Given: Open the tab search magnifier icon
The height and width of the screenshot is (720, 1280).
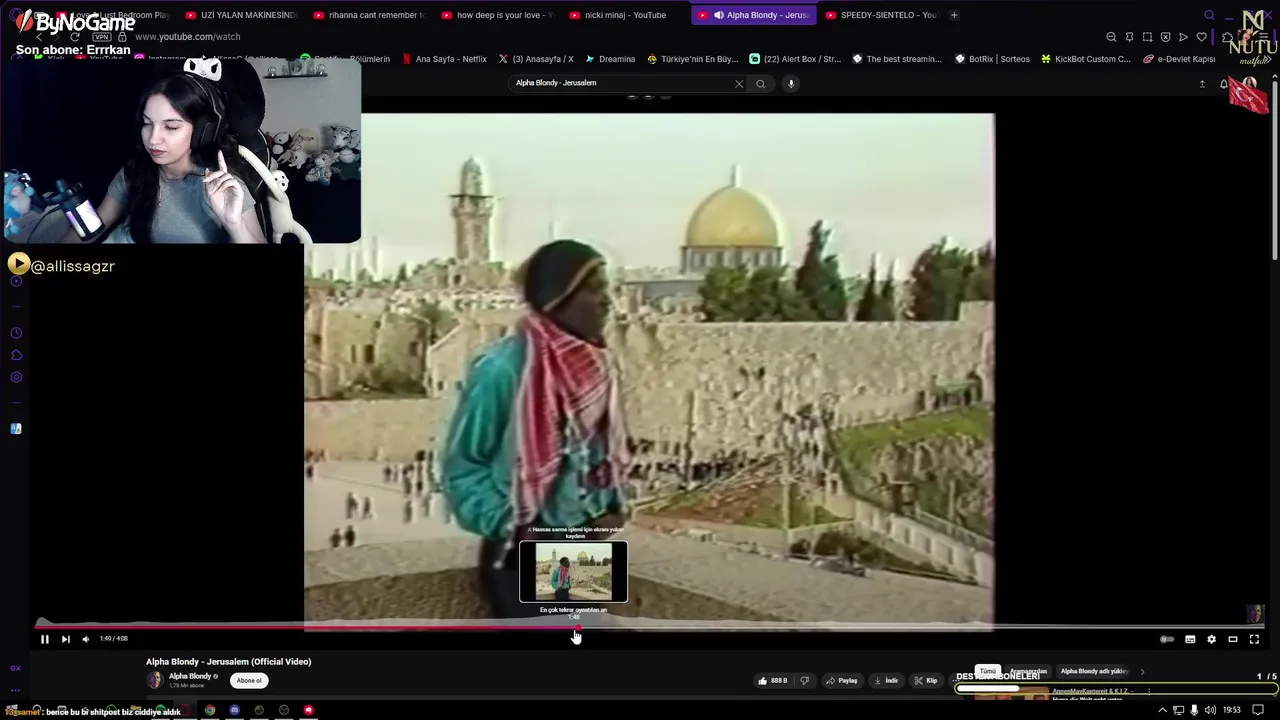Looking at the screenshot, I should pos(1209,15).
